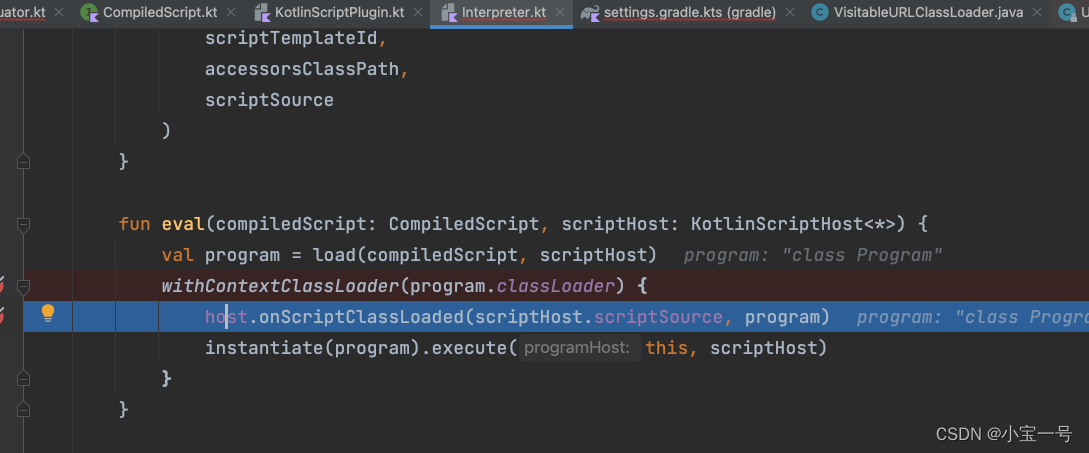Click the host identifier on highlighted line

coord(226,317)
